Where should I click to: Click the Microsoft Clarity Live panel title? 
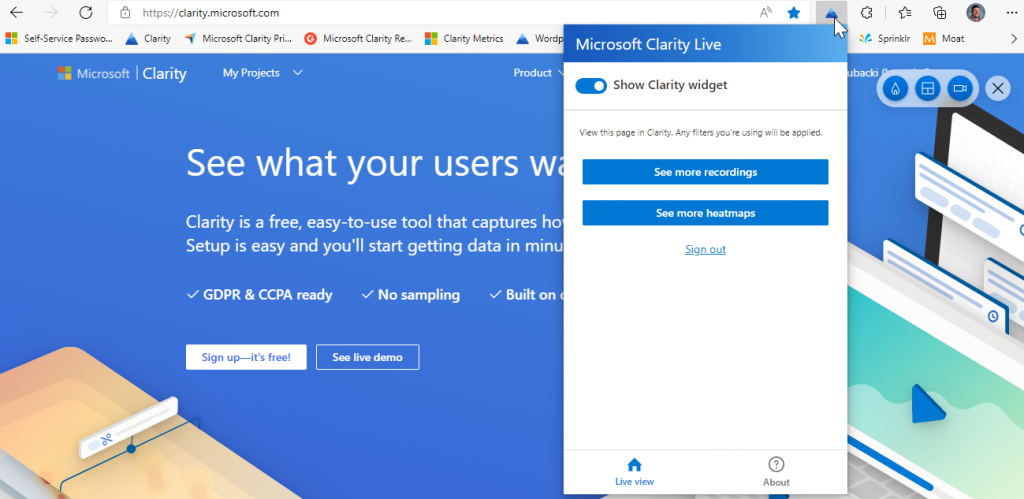pyautogui.click(x=648, y=44)
